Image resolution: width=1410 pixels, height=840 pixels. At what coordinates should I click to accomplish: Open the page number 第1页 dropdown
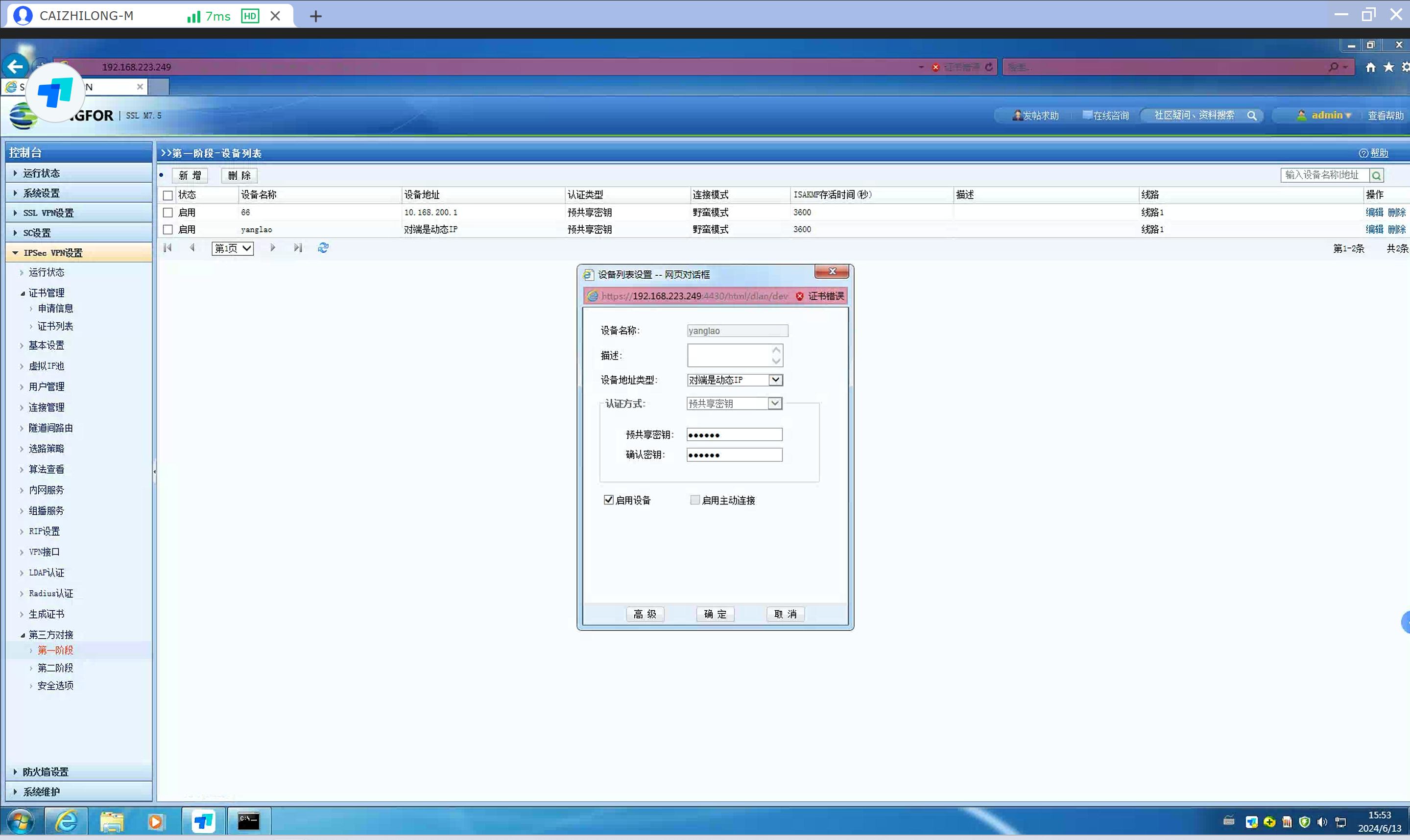click(233, 248)
